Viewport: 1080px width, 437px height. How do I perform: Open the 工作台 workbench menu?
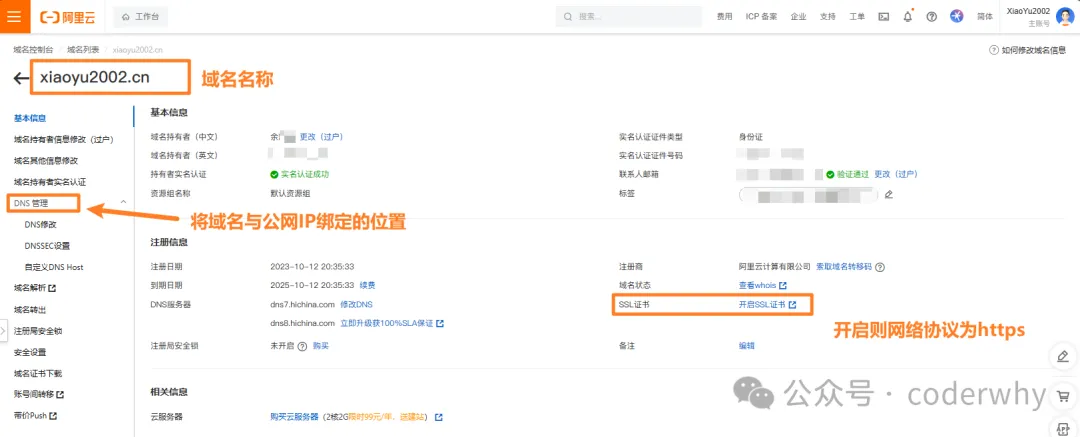[140, 17]
